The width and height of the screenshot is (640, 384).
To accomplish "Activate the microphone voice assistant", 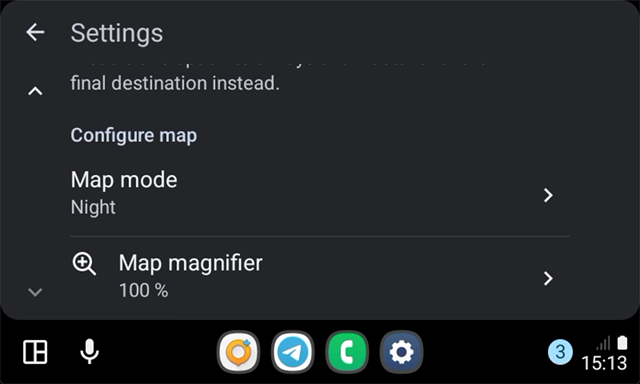I will (89, 352).
